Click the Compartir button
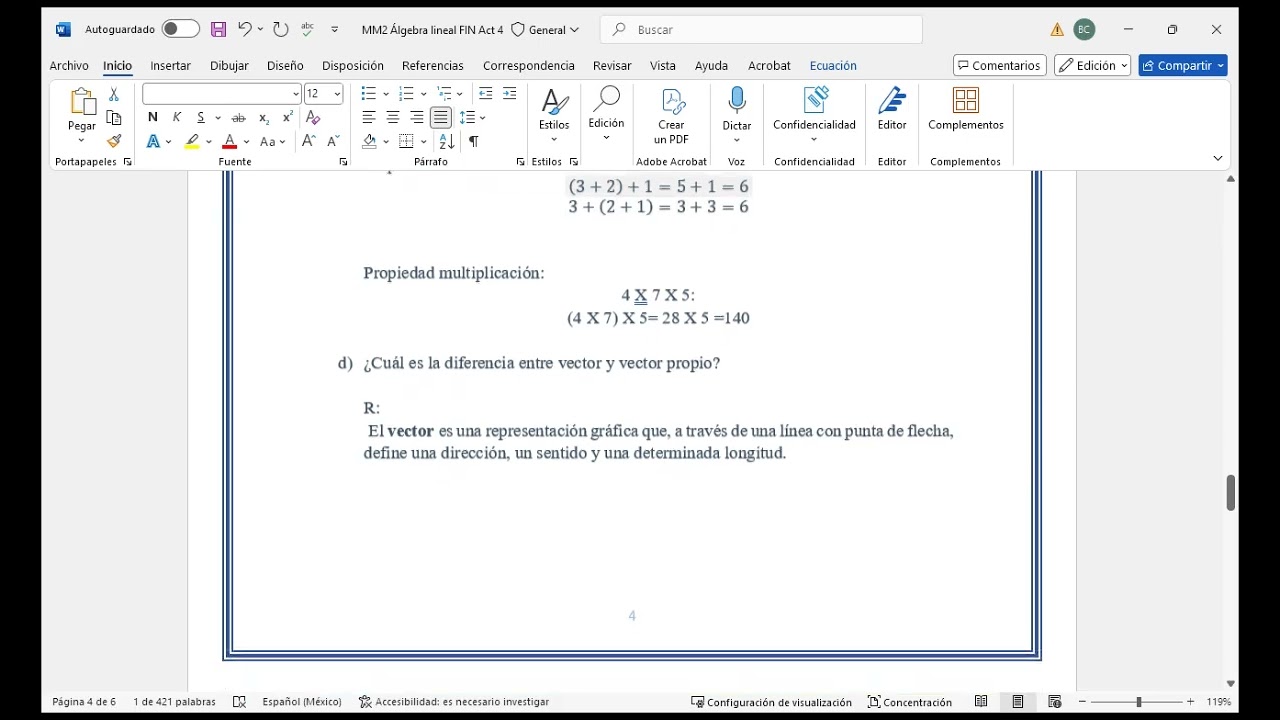1280x720 pixels. 1183,66
